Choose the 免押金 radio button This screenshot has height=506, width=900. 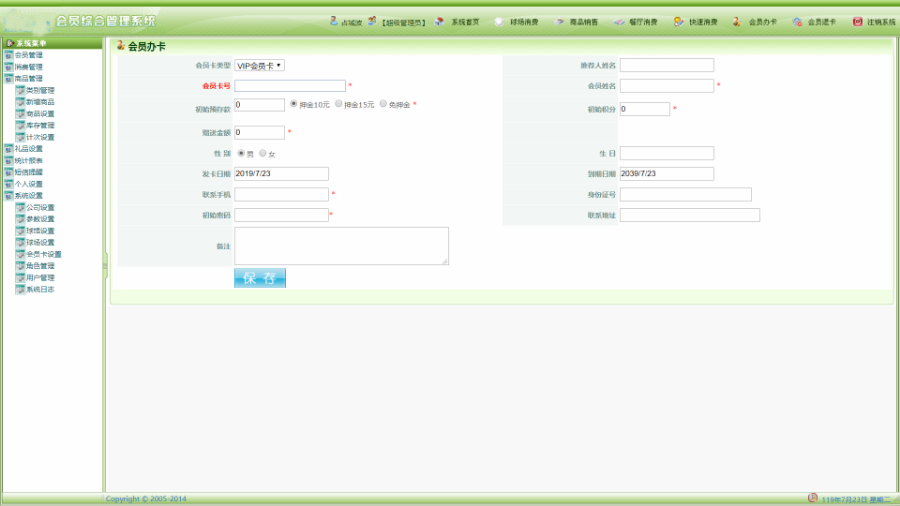(383, 103)
